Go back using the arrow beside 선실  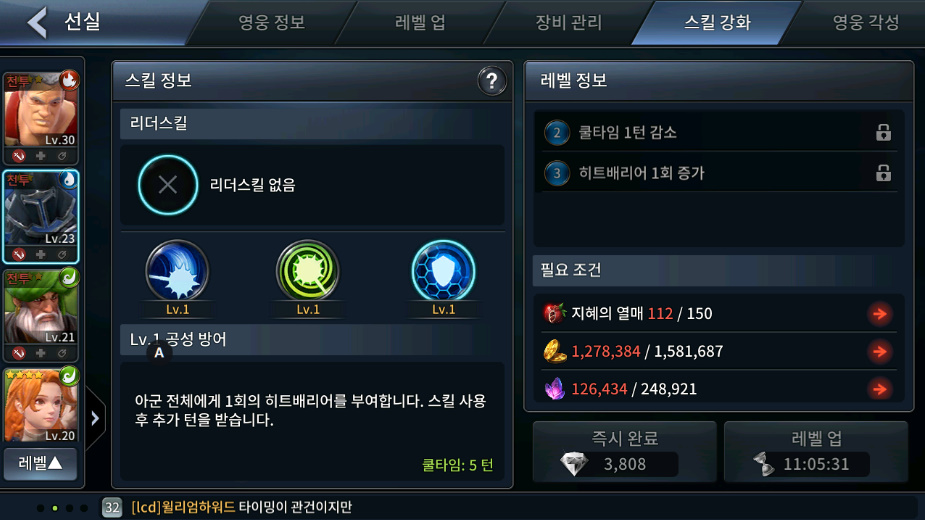pos(38,22)
